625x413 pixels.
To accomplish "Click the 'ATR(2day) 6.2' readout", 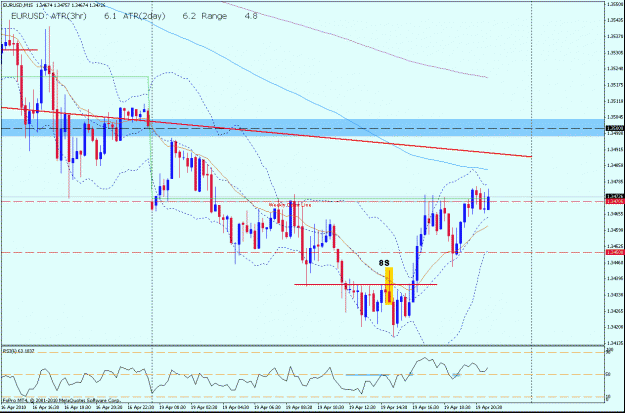I will point(159,16).
